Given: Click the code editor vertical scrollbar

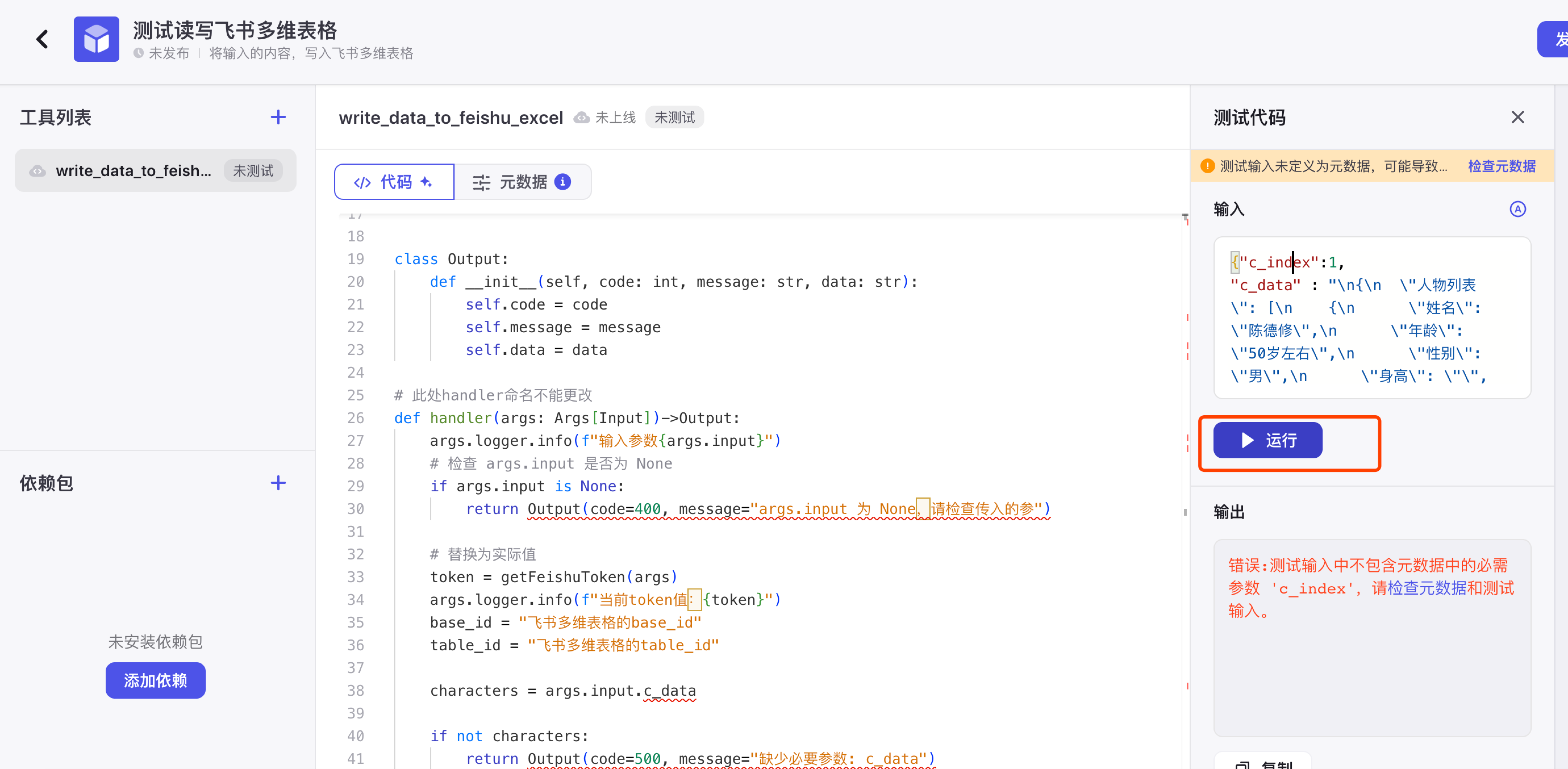Looking at the screenshot, I should [1185, 512].
